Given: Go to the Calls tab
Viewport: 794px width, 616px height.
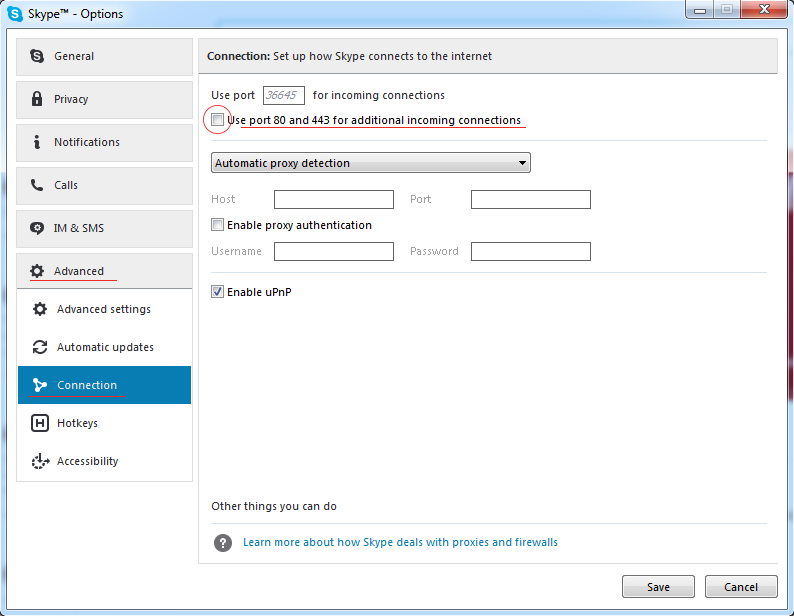Looking at the screenshot, I should [x=104, y=185].
